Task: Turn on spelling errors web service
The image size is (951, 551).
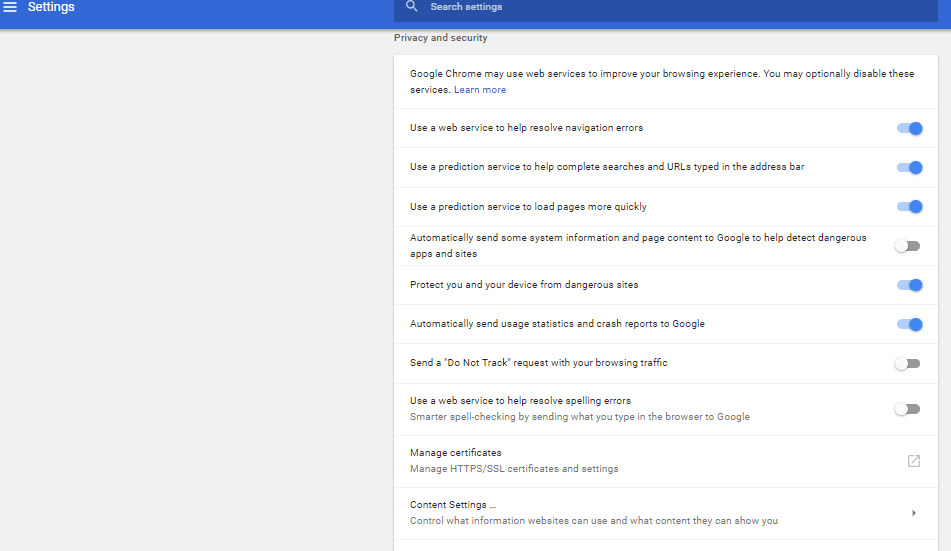Action: pyautogui.click(x=907, y=409)
